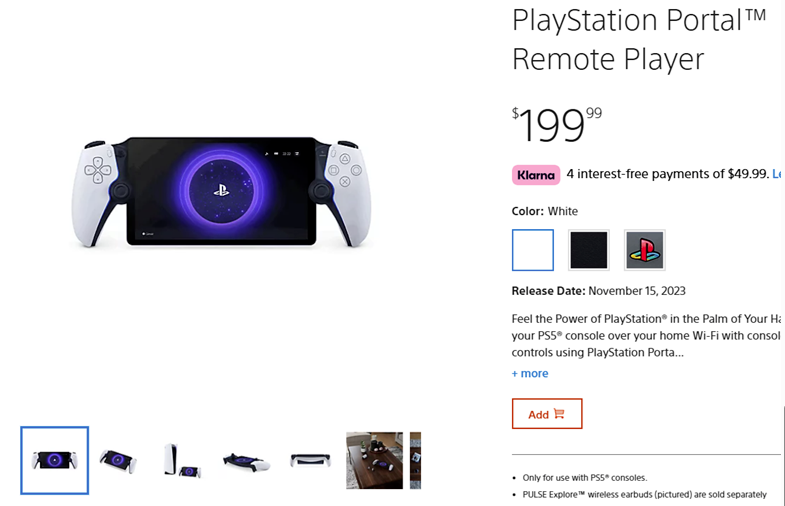The image size is (785, 506).
Task: Click the Add to cart button
Action: point(546,414)
